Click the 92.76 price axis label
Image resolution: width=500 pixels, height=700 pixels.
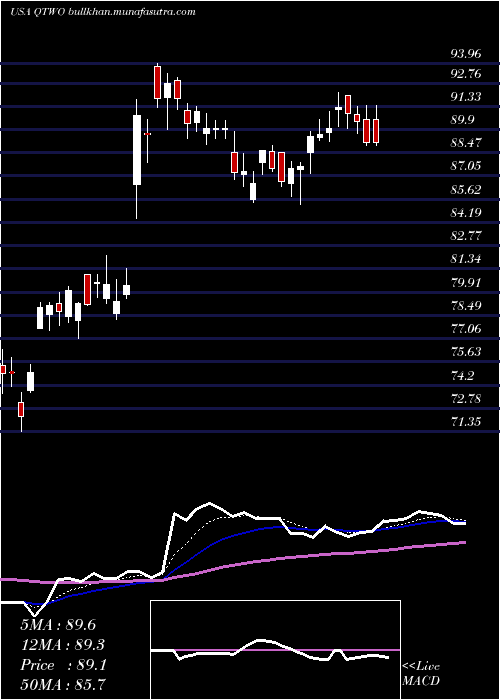(466, 74)
